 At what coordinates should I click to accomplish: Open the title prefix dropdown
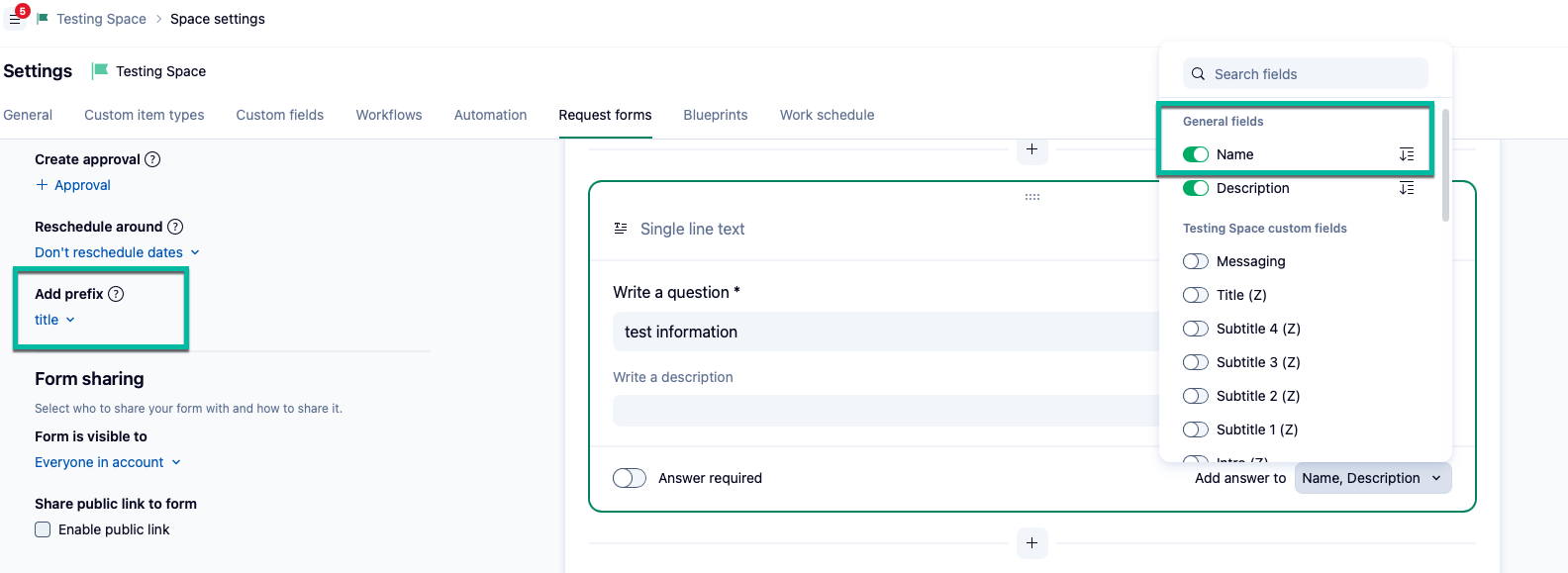(54, 320)
